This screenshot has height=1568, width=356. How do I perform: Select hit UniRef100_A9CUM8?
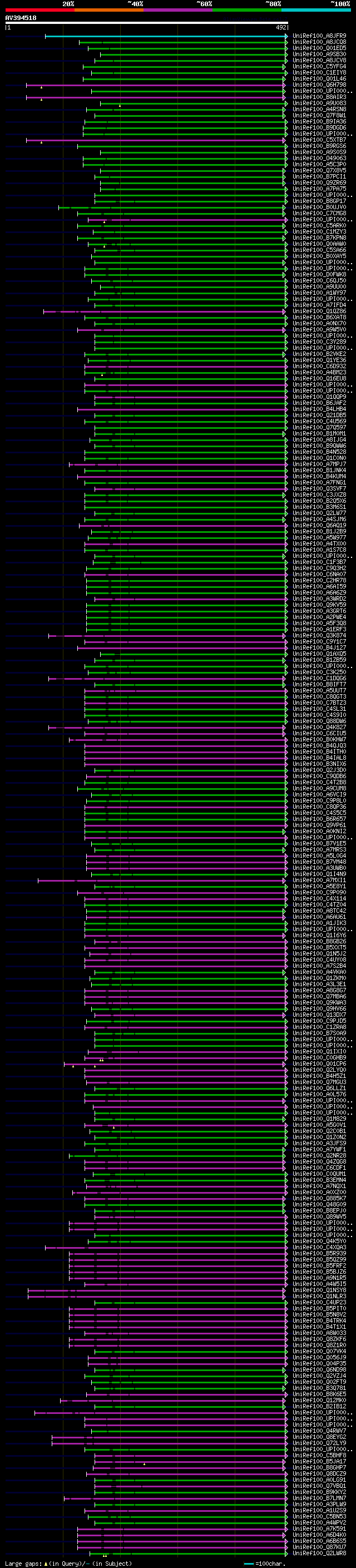coord(319,788)
